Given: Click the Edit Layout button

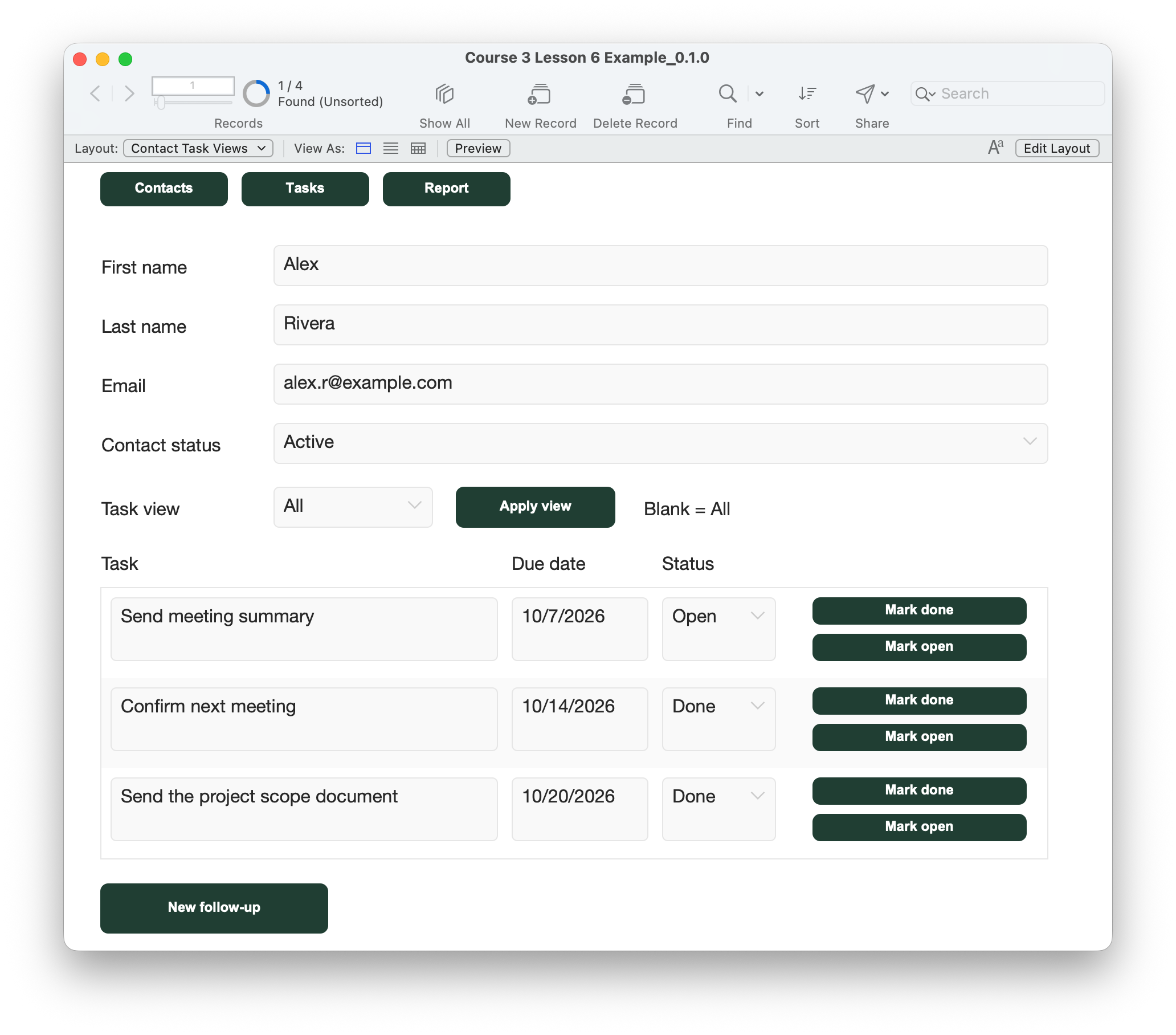Looking at the screenshot, I should point(1056,149).
